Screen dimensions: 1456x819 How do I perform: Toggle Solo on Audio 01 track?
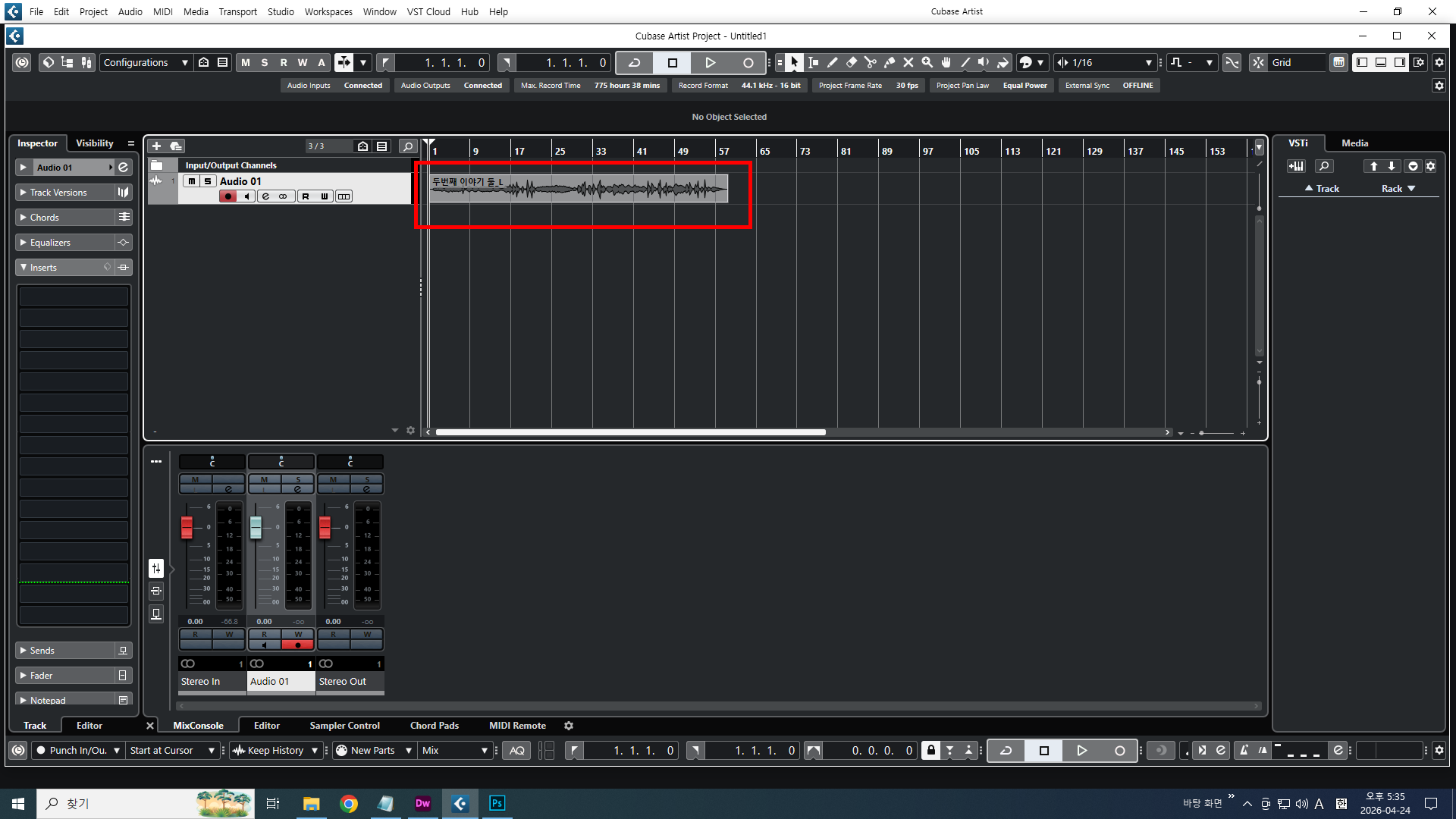(208, 181)
